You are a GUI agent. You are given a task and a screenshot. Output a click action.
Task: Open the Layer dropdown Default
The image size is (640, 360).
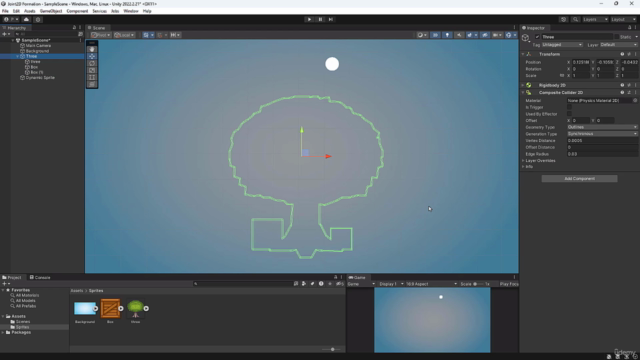pos(618,44)
